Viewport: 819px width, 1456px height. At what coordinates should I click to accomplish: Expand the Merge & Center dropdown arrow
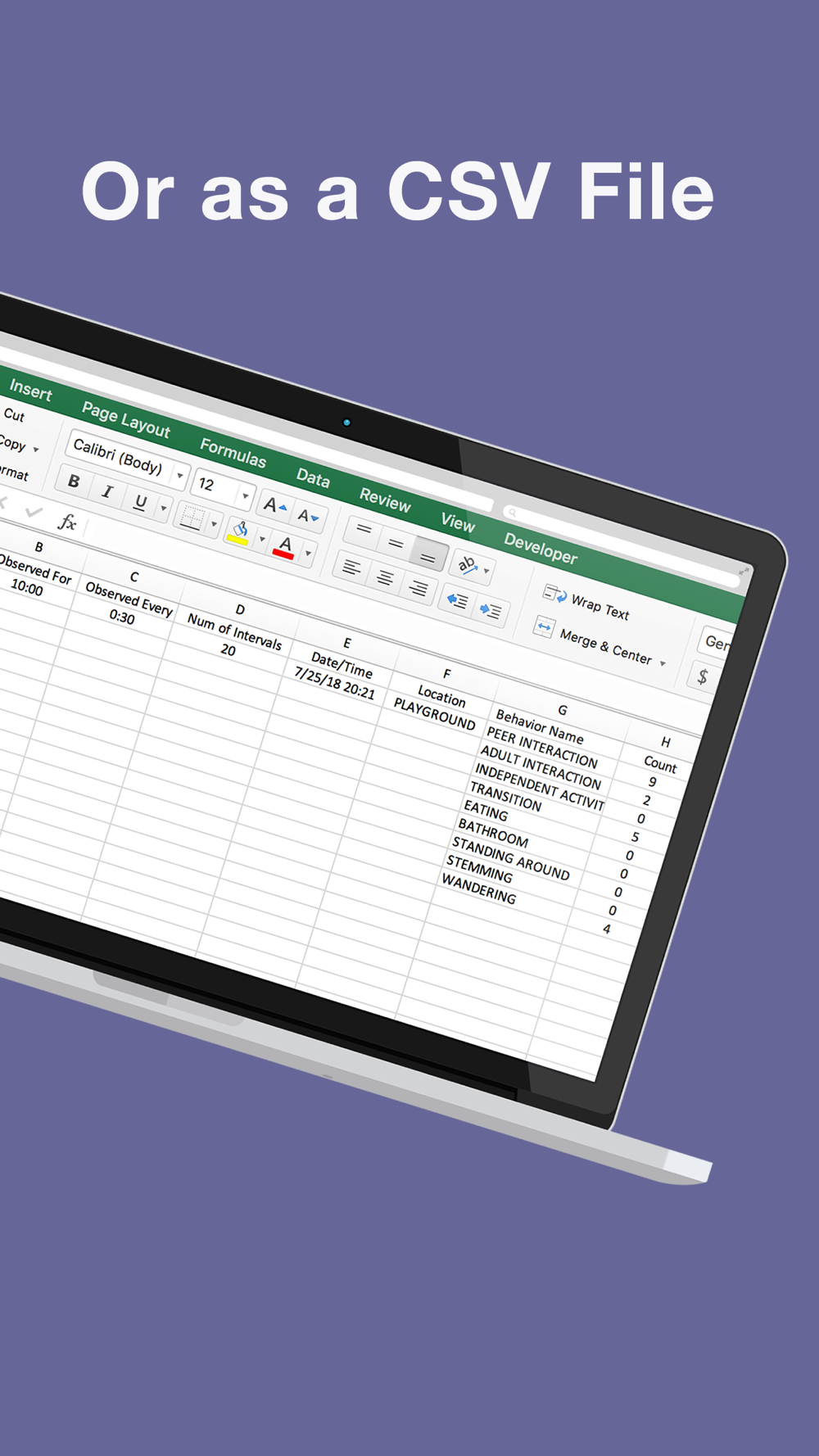pyautogui.click(x=663, y=663)
